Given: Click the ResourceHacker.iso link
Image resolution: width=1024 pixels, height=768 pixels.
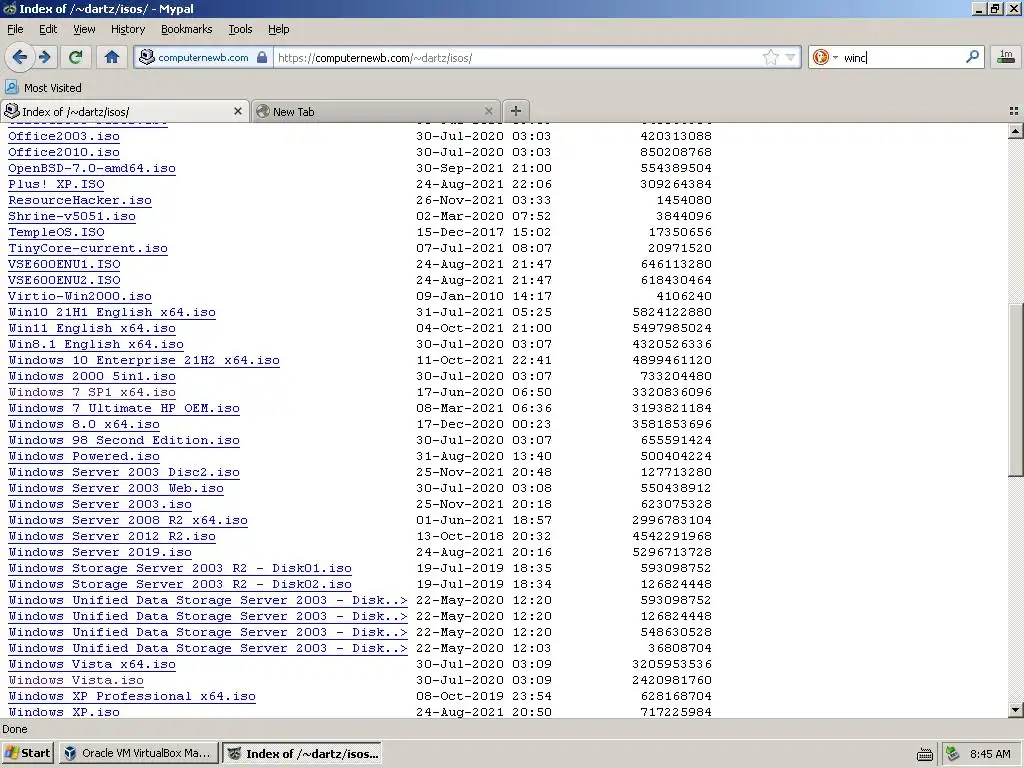Looking at the screenshot, I should 80,200.
